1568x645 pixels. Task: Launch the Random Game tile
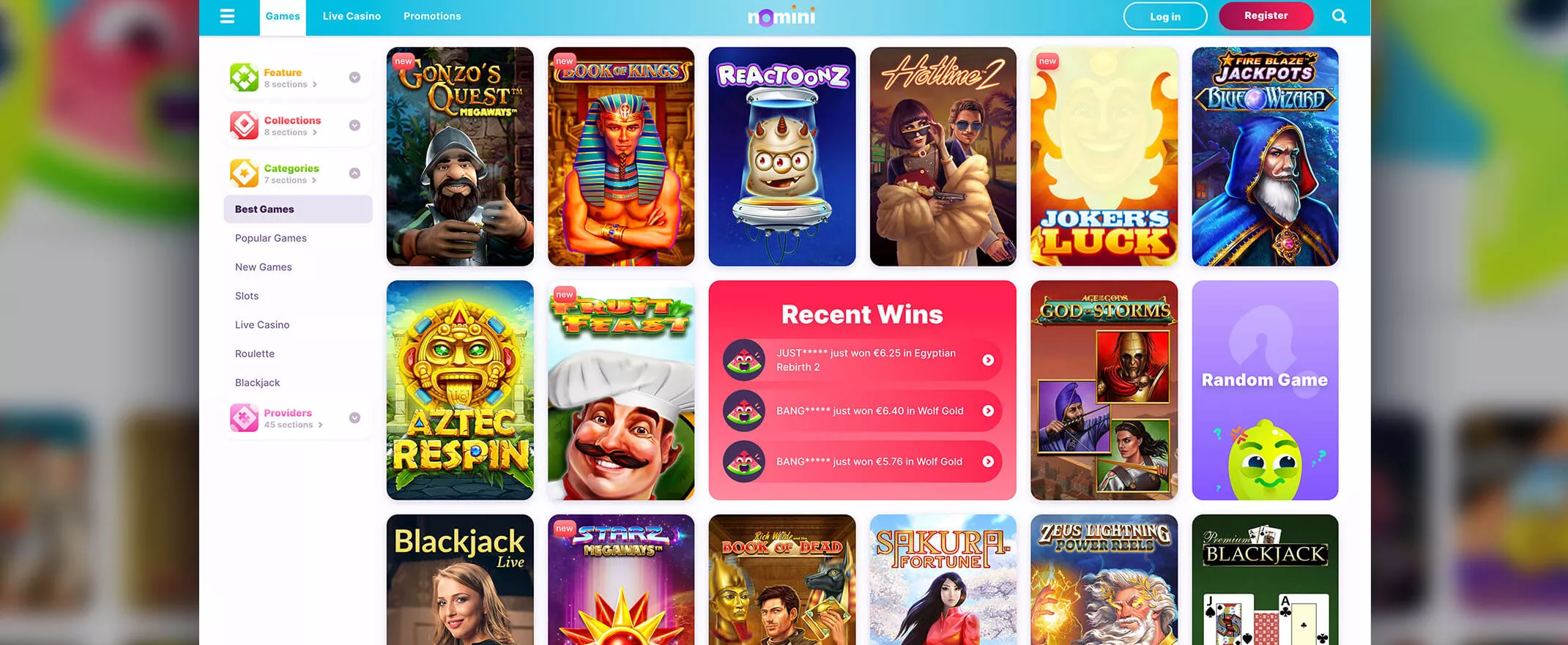click(x=1265, y=390)
